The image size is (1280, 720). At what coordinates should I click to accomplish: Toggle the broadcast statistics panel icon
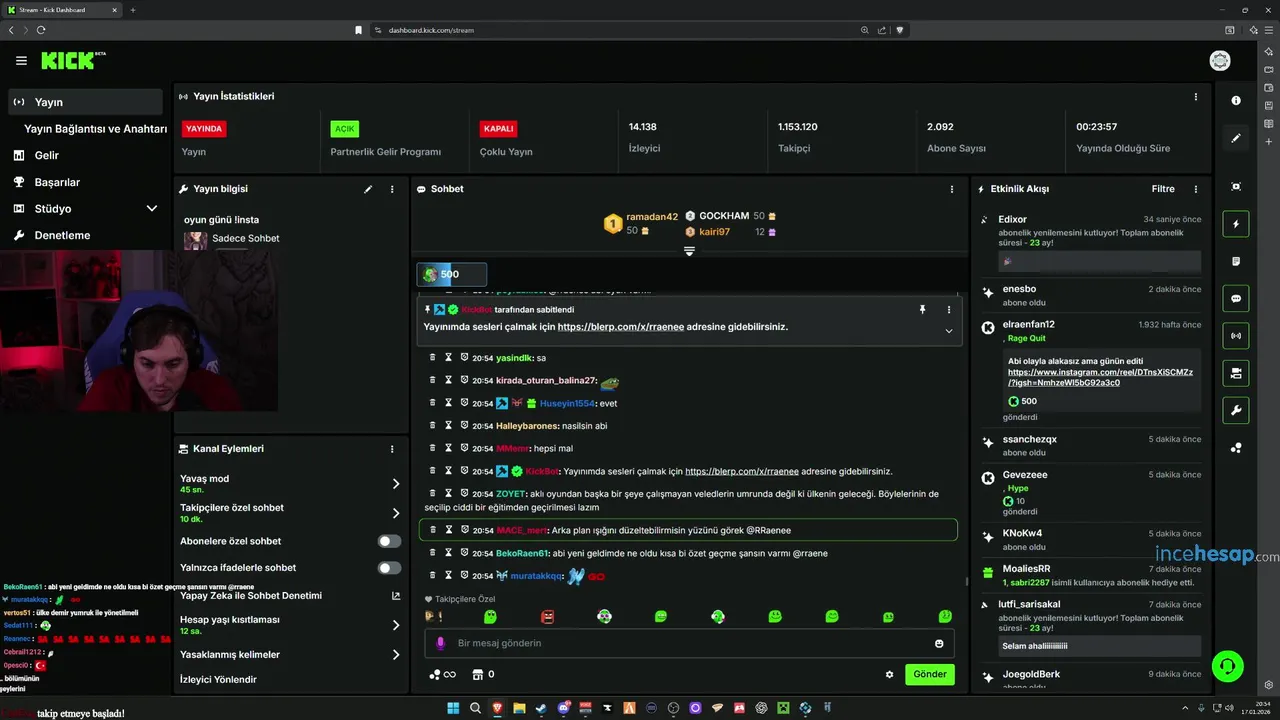[1236, 336]
